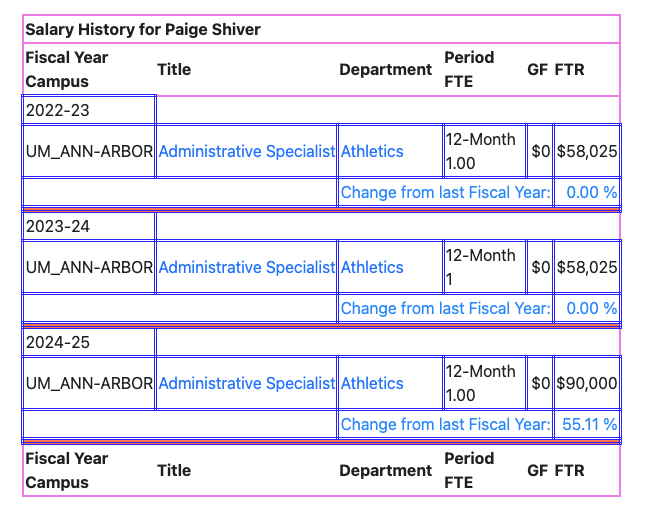The image size is (650, 521).
Task: Click the top Title column header
Action: [174, 70]
